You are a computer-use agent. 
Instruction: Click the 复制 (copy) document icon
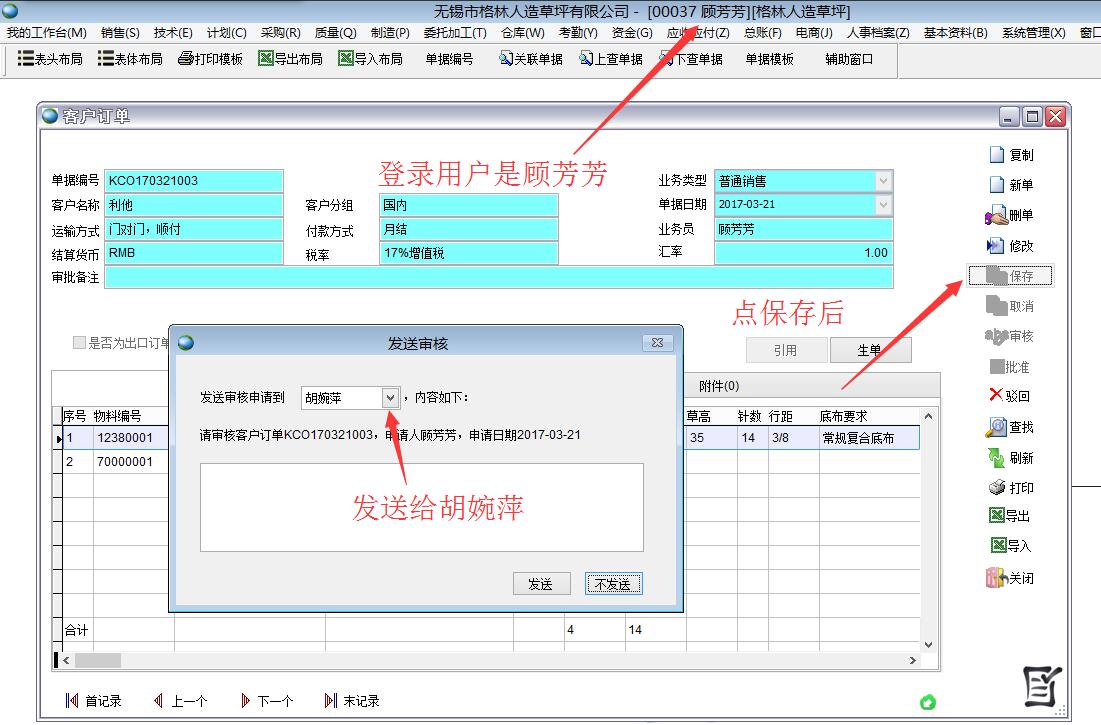(x=996, y=155)
